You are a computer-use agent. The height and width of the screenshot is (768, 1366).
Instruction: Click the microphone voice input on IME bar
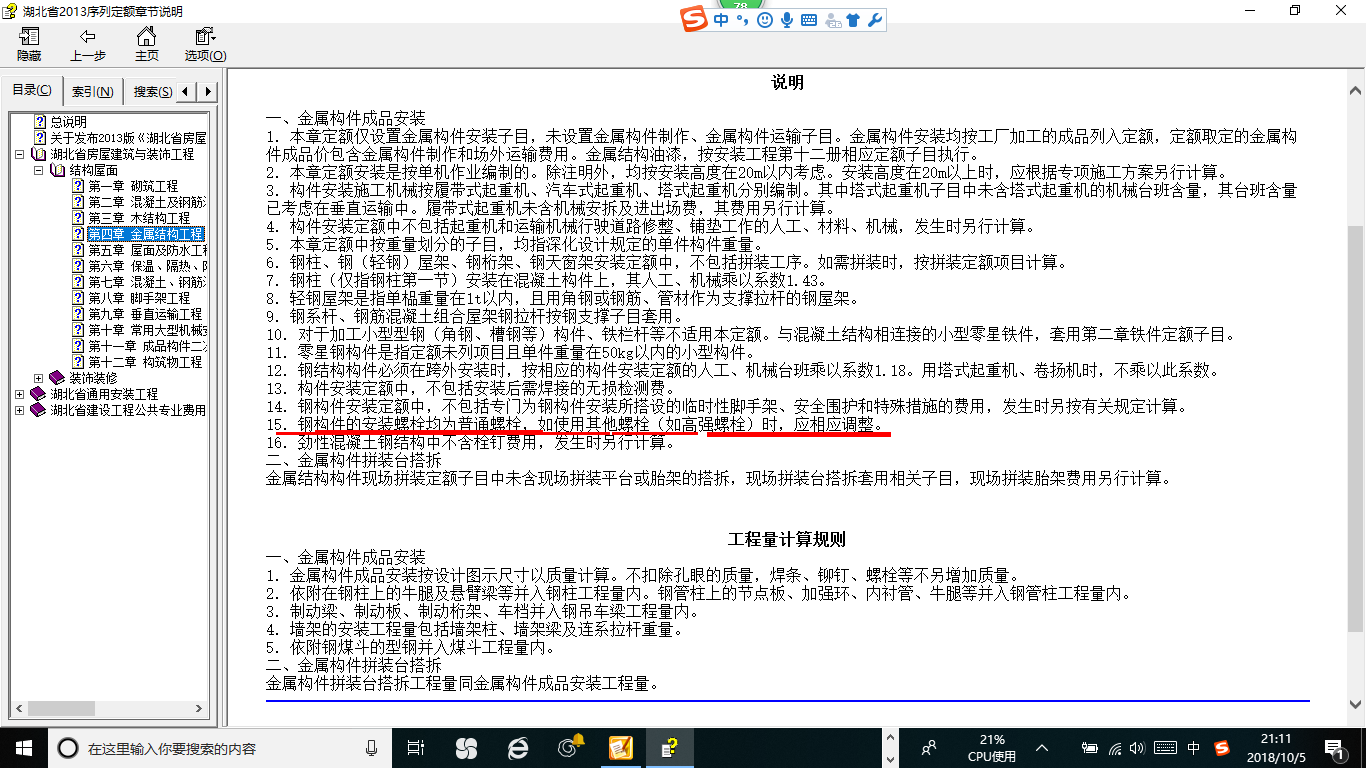[787, 20]
